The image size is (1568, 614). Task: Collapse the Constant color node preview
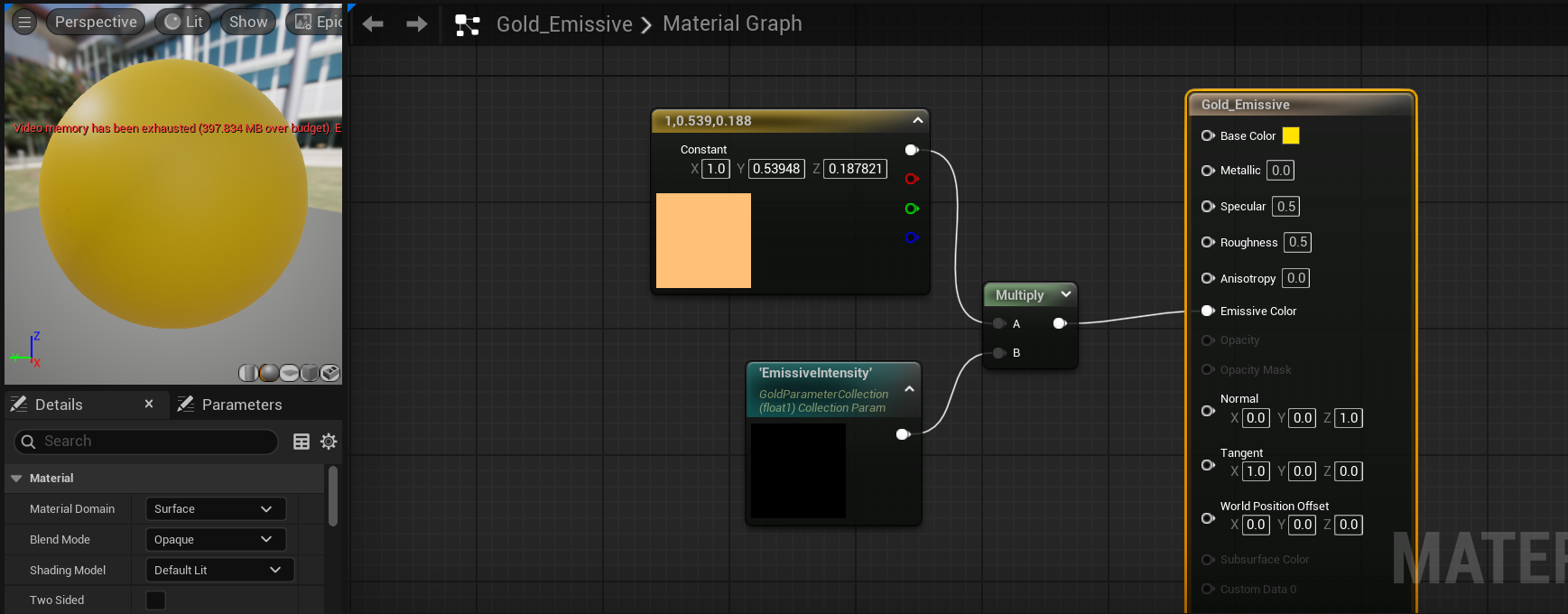(917, 120)
